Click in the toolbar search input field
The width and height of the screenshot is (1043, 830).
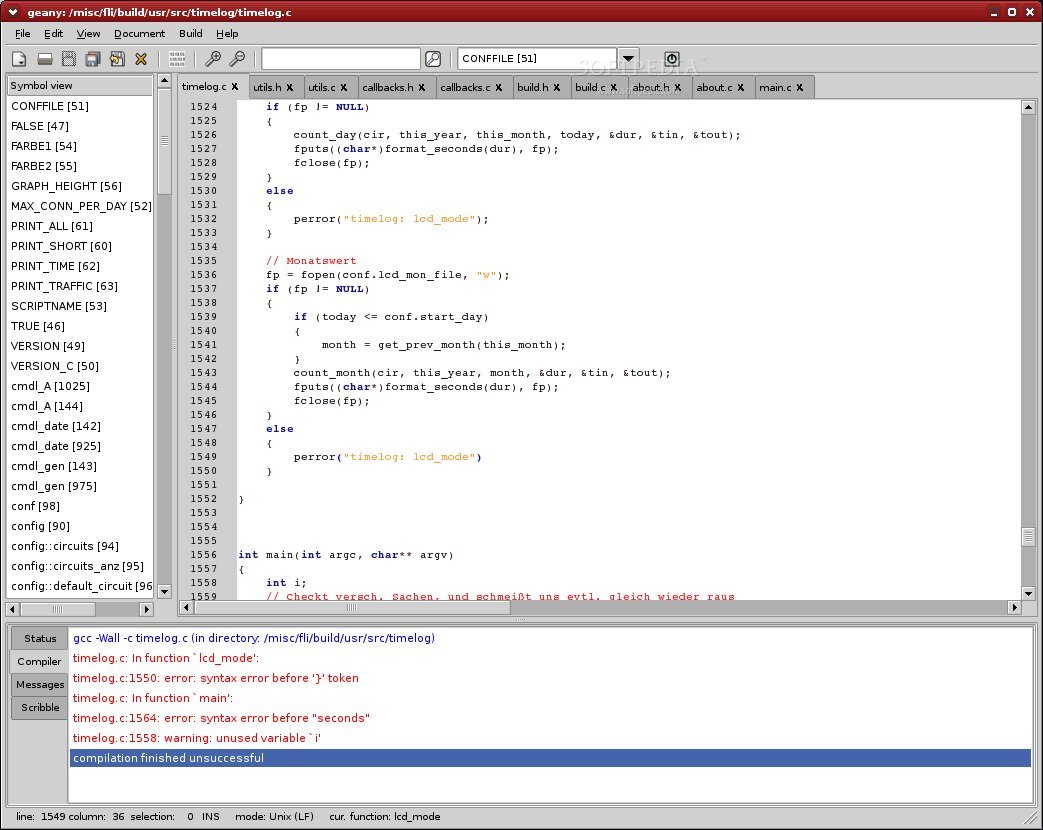tap(341, 59)
